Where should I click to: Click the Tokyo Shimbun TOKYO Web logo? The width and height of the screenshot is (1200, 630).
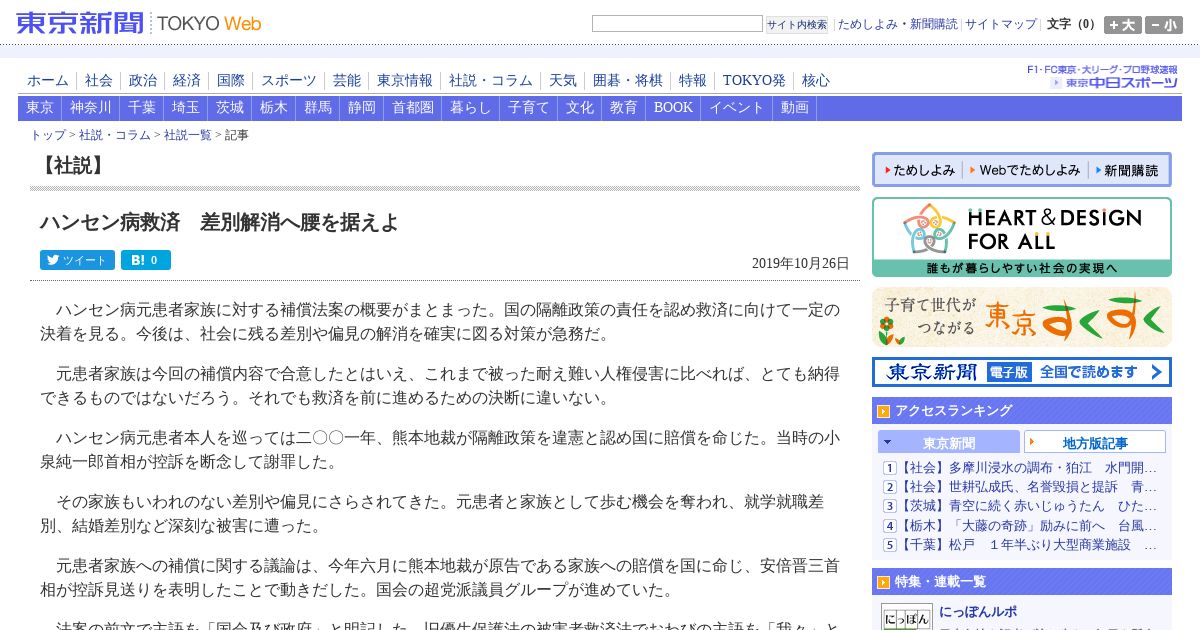139,23
